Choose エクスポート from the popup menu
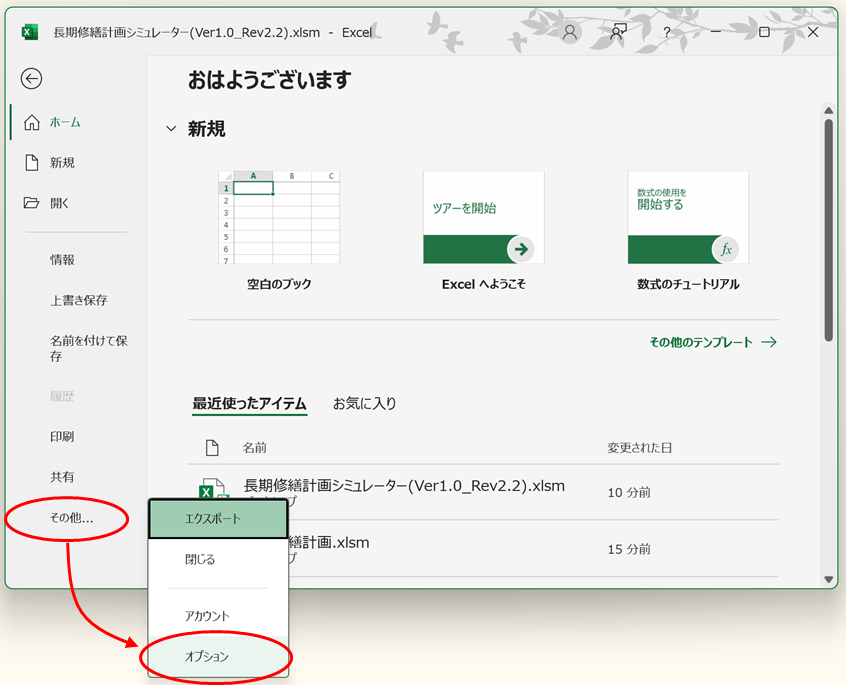This screenshot has width=846, height=685. click(213, 519)
